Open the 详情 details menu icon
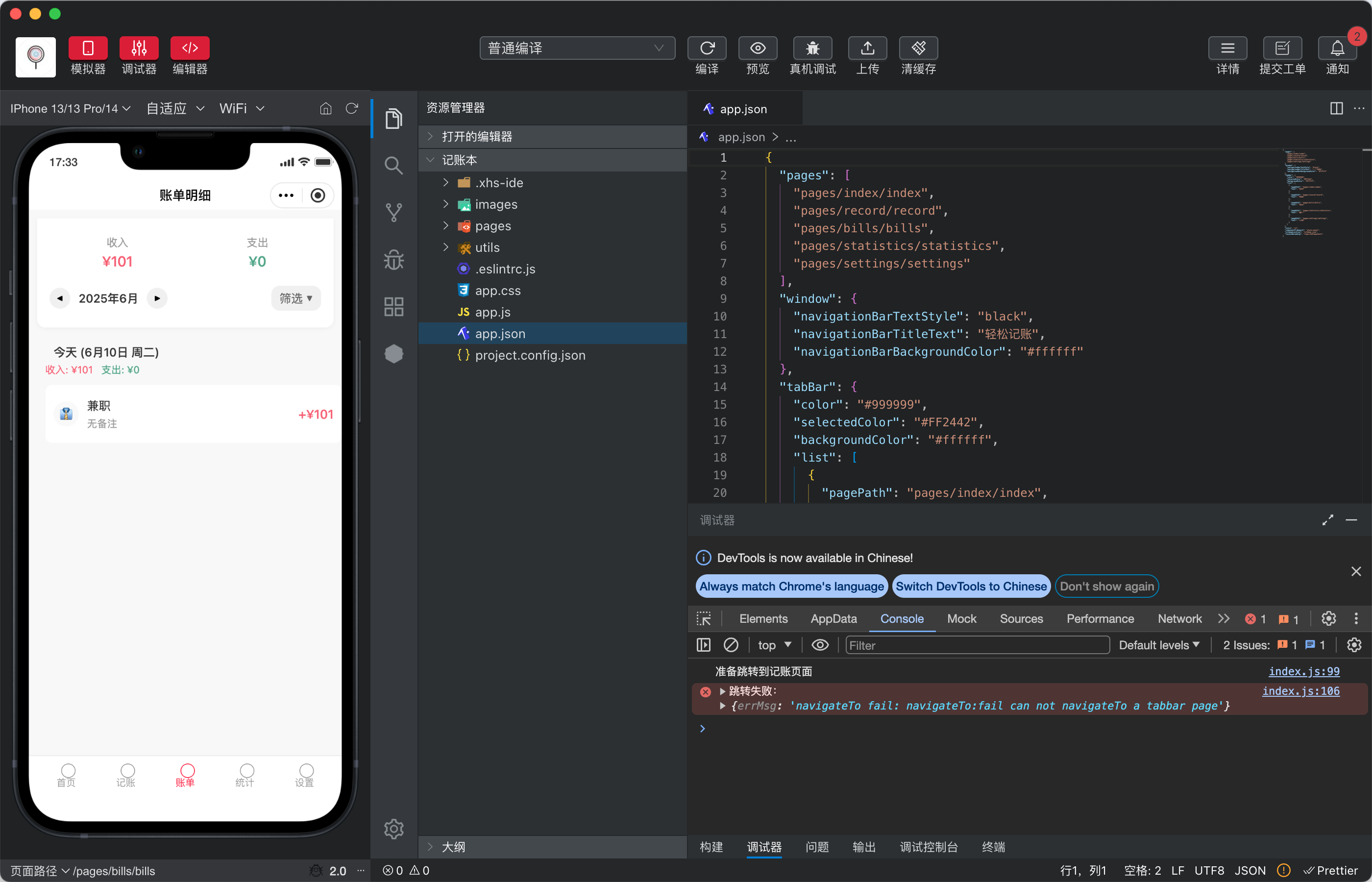This screenshot has width=1372, height=882. 1228,48
